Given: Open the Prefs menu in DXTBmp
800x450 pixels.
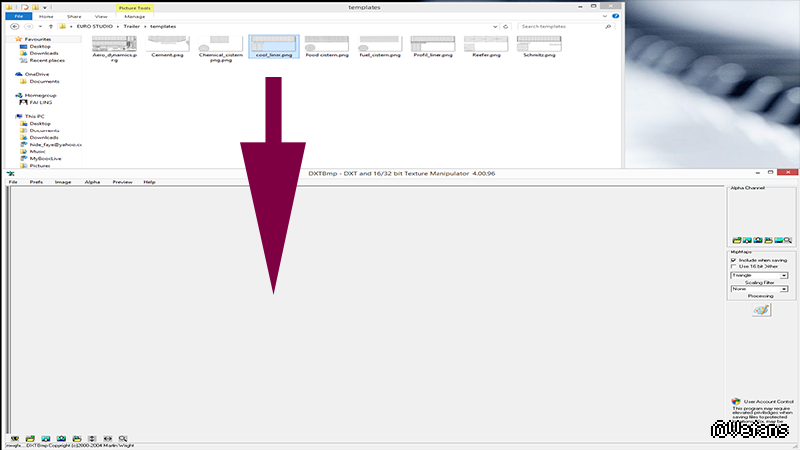Looking at the screenshot, I should (x=36, y=182).
